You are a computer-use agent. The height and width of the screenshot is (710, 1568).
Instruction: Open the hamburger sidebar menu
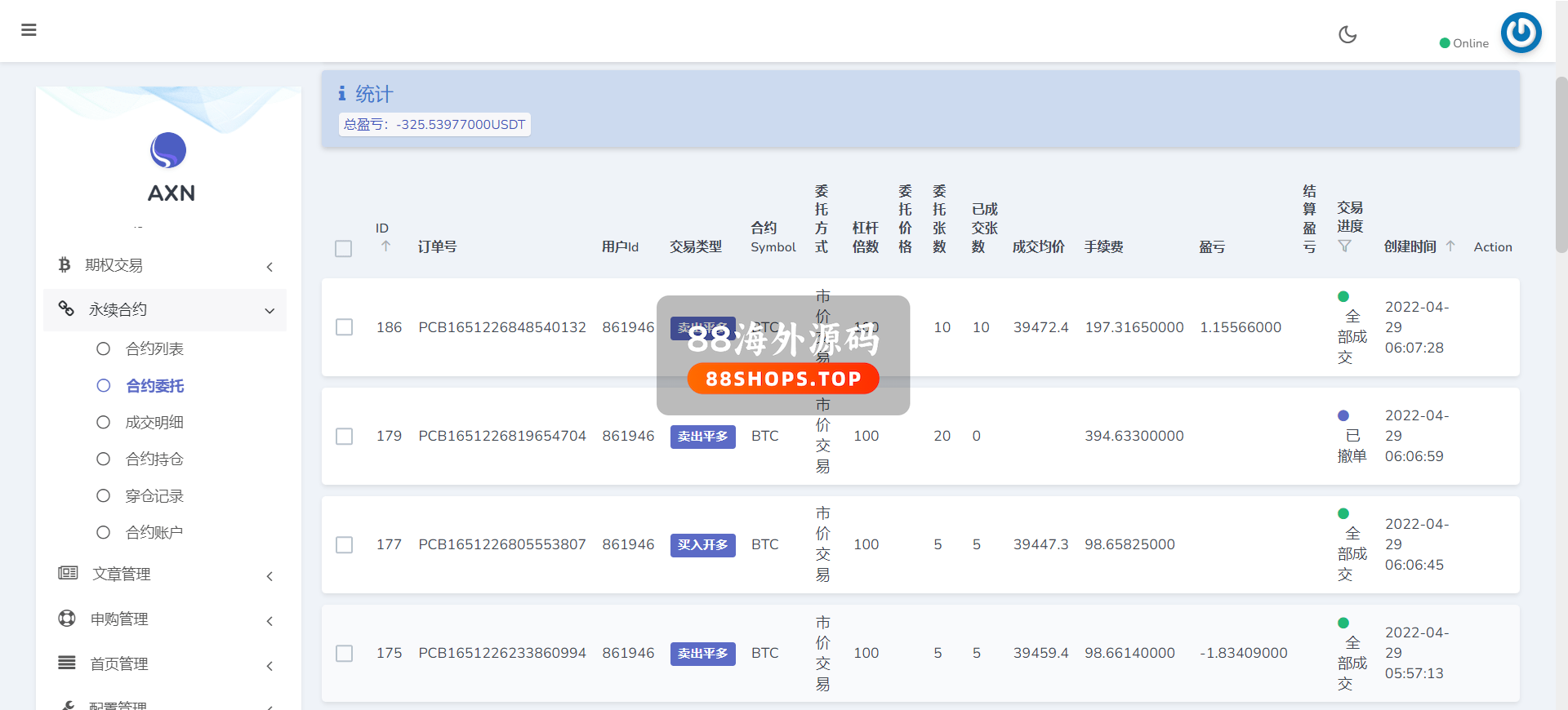pos(29,30)
